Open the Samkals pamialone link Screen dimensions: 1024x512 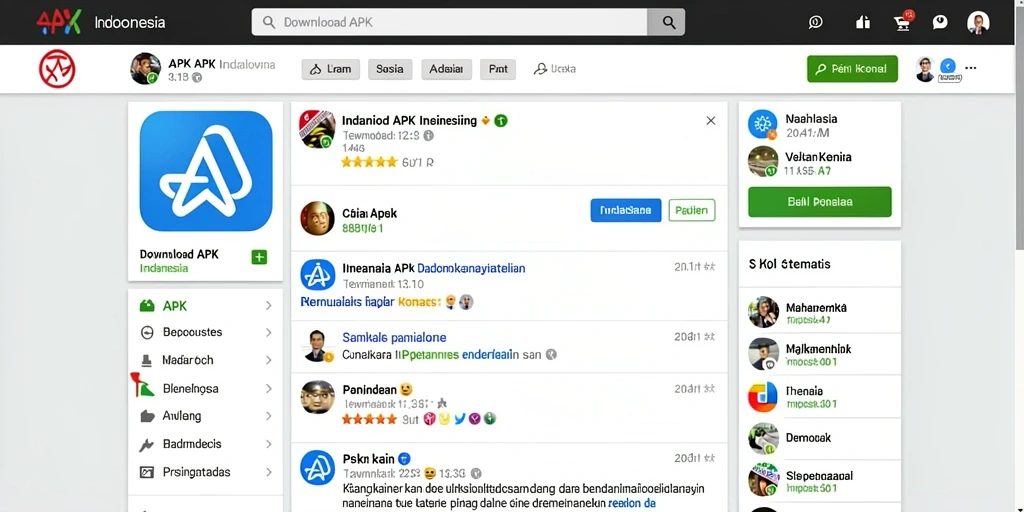coord(394,338)
